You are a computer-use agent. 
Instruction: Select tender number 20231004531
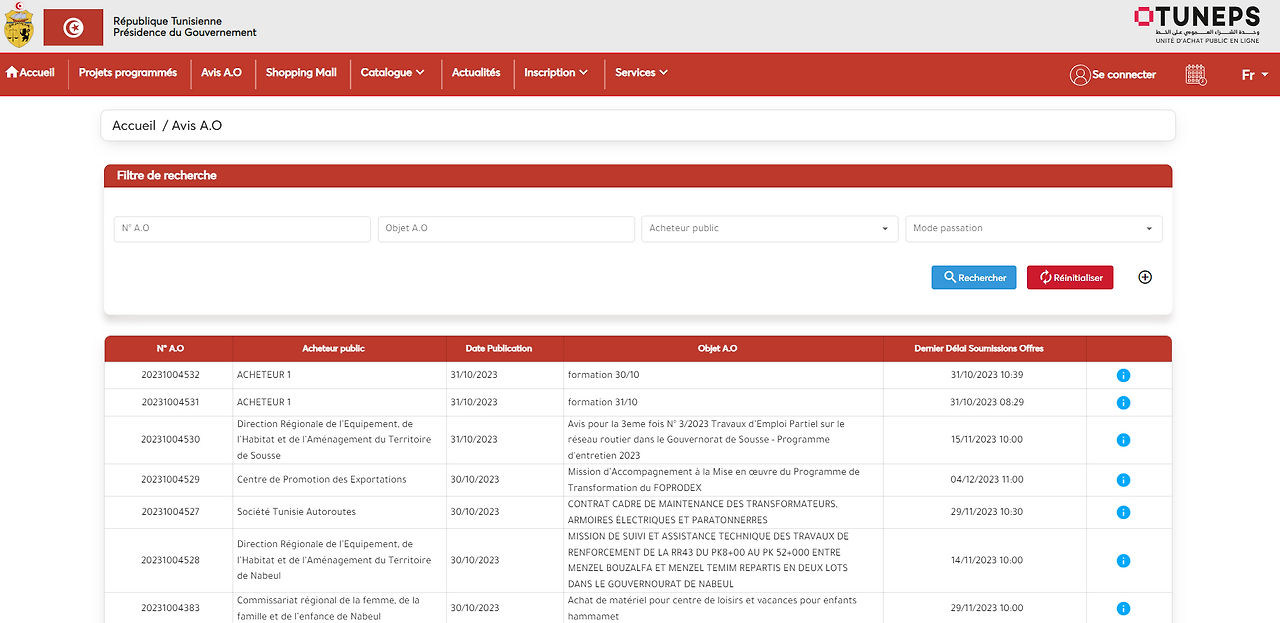pos(170,402)
